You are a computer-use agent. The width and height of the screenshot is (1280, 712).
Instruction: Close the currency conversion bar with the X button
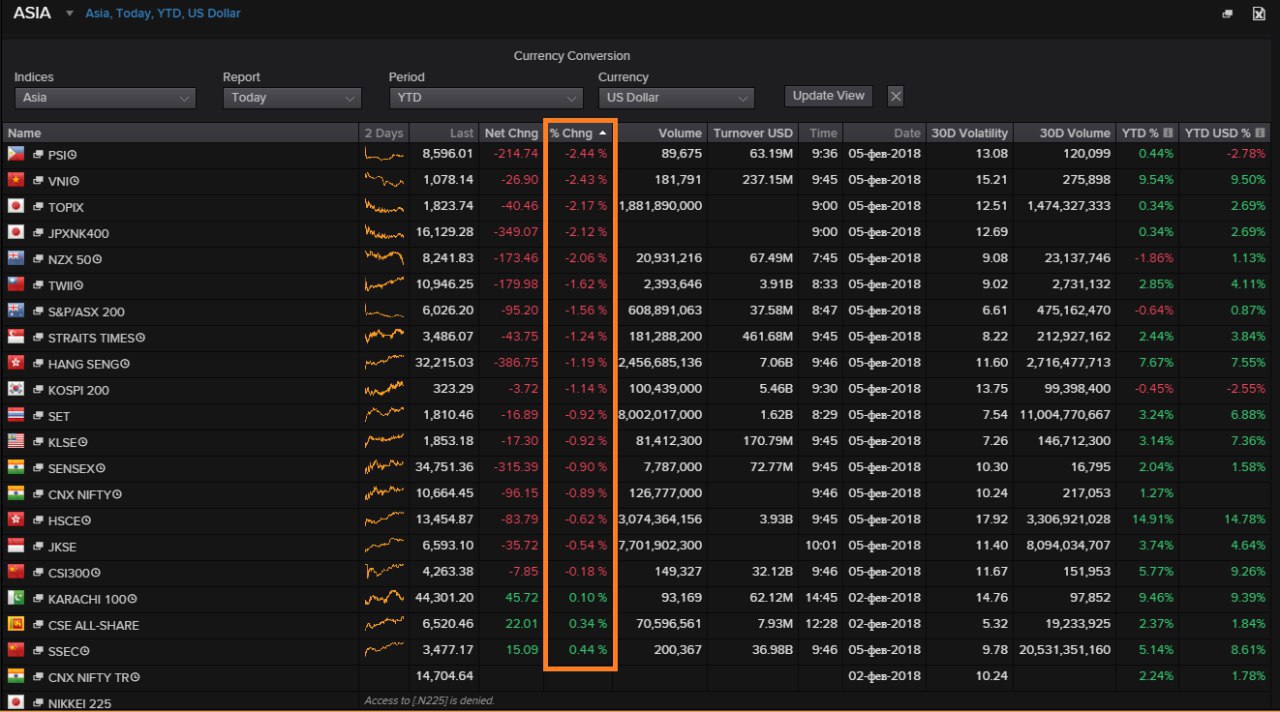pyautogui.click(x=896, y=96)
